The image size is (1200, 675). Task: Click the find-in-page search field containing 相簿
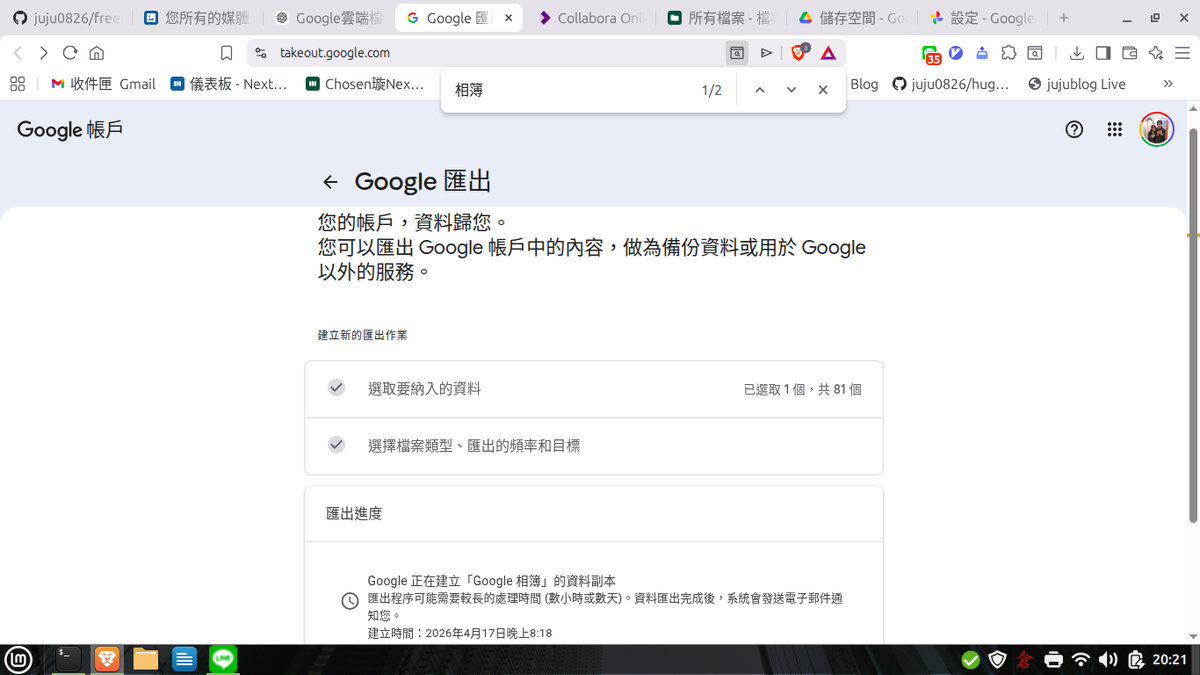(570, 90)
